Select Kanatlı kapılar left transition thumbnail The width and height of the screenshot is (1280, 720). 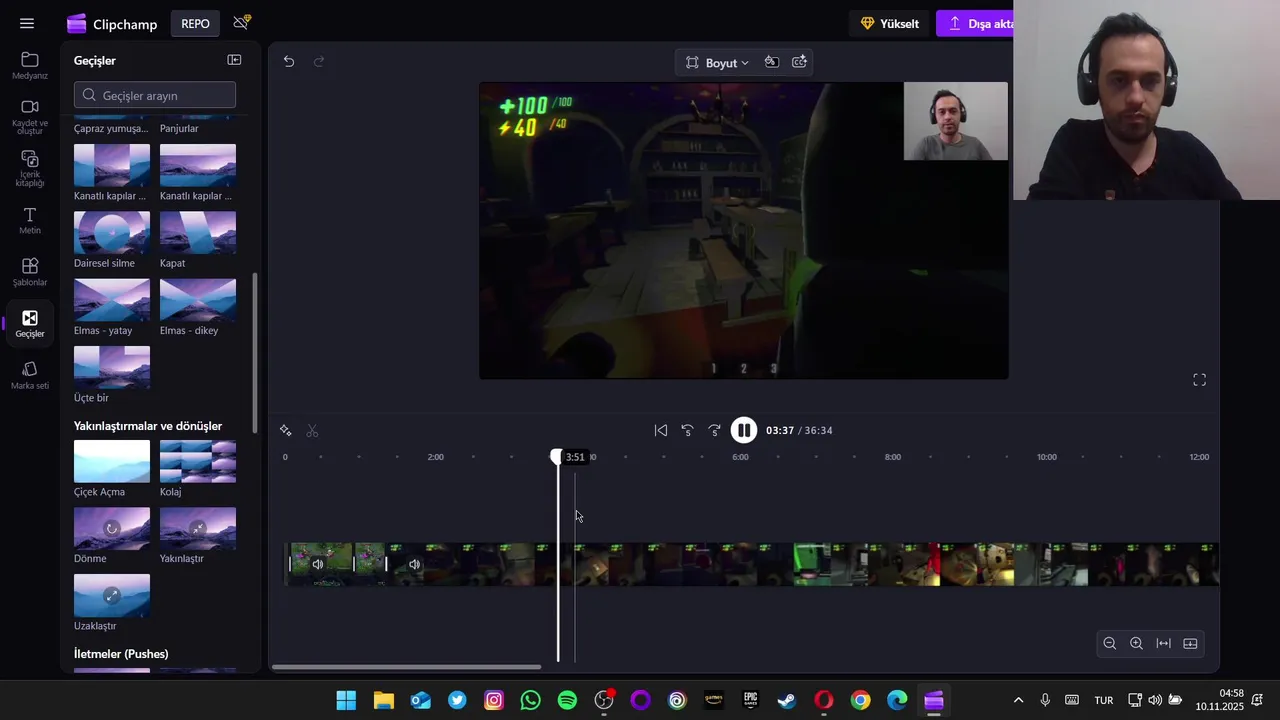click(112, 165)
